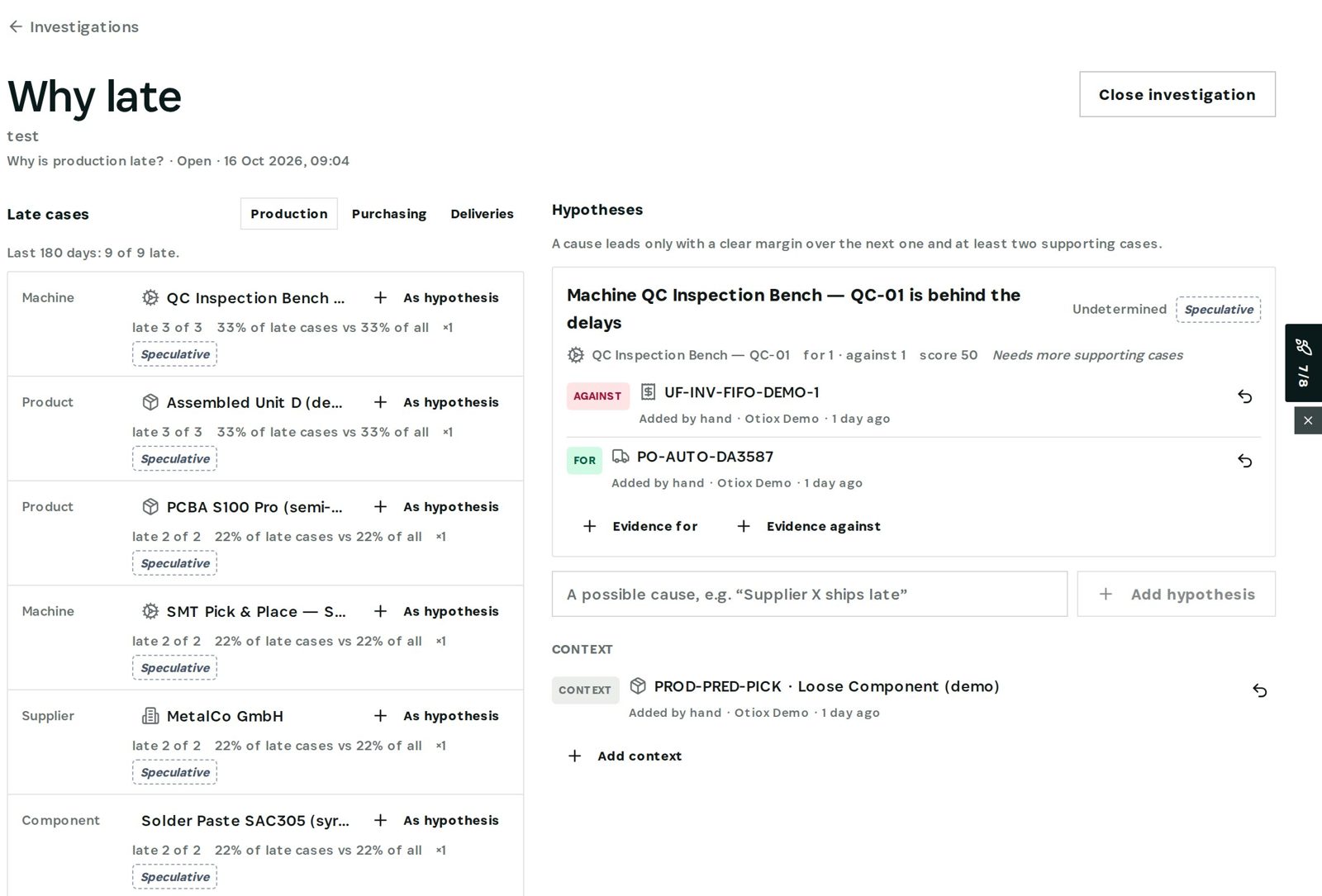
Task: Add Solder Paste SAC305 as hypothesis
Action: [436, 820]
